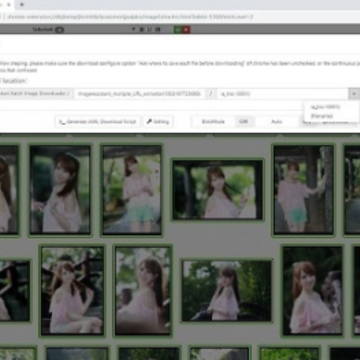Click the red button in the dark toolbar
360x360 pixels.
pyautogui.click(x=186, y=30)
